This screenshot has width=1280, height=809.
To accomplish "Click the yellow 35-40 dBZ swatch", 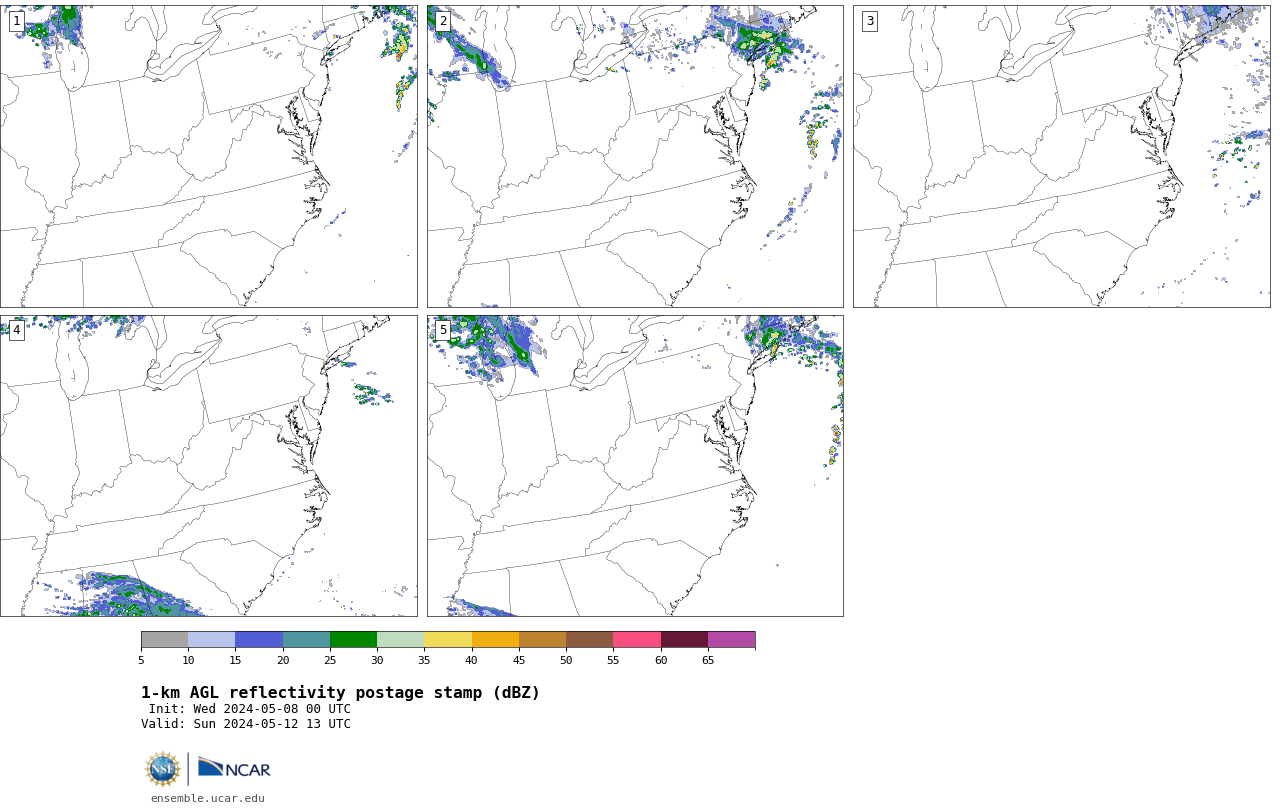I will pyautogui.click(x=448, y=640).
